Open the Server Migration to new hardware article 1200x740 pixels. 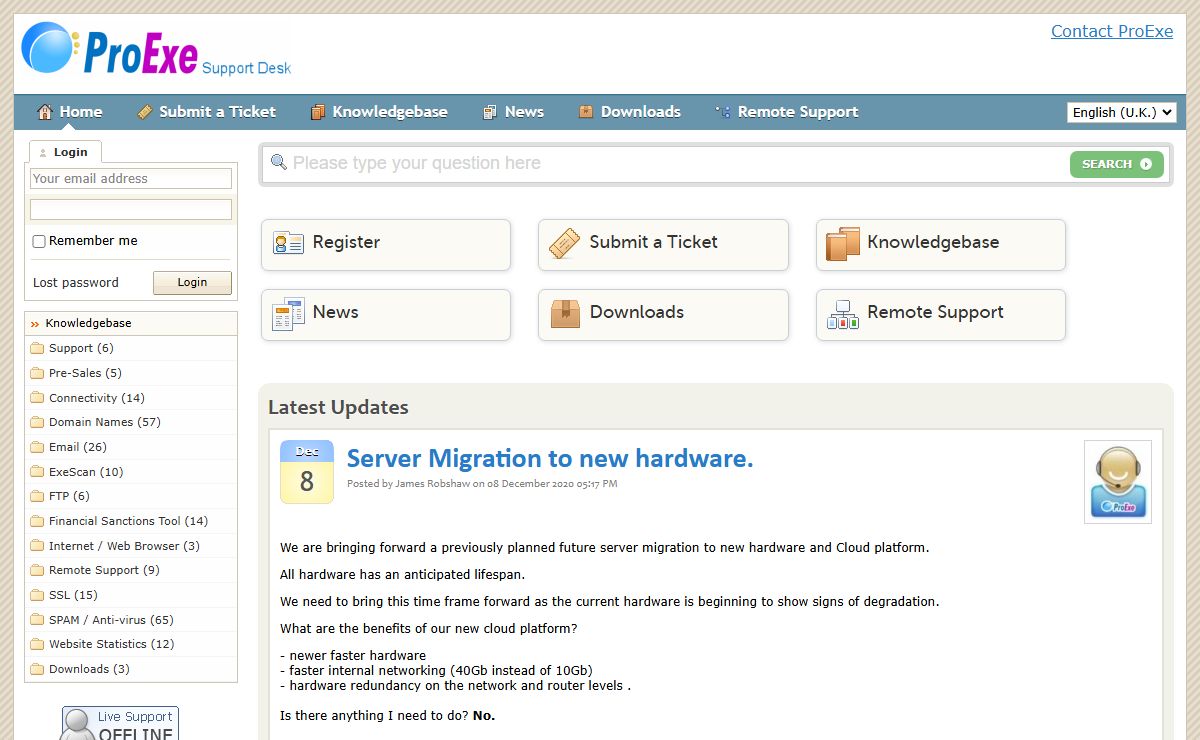550,459
